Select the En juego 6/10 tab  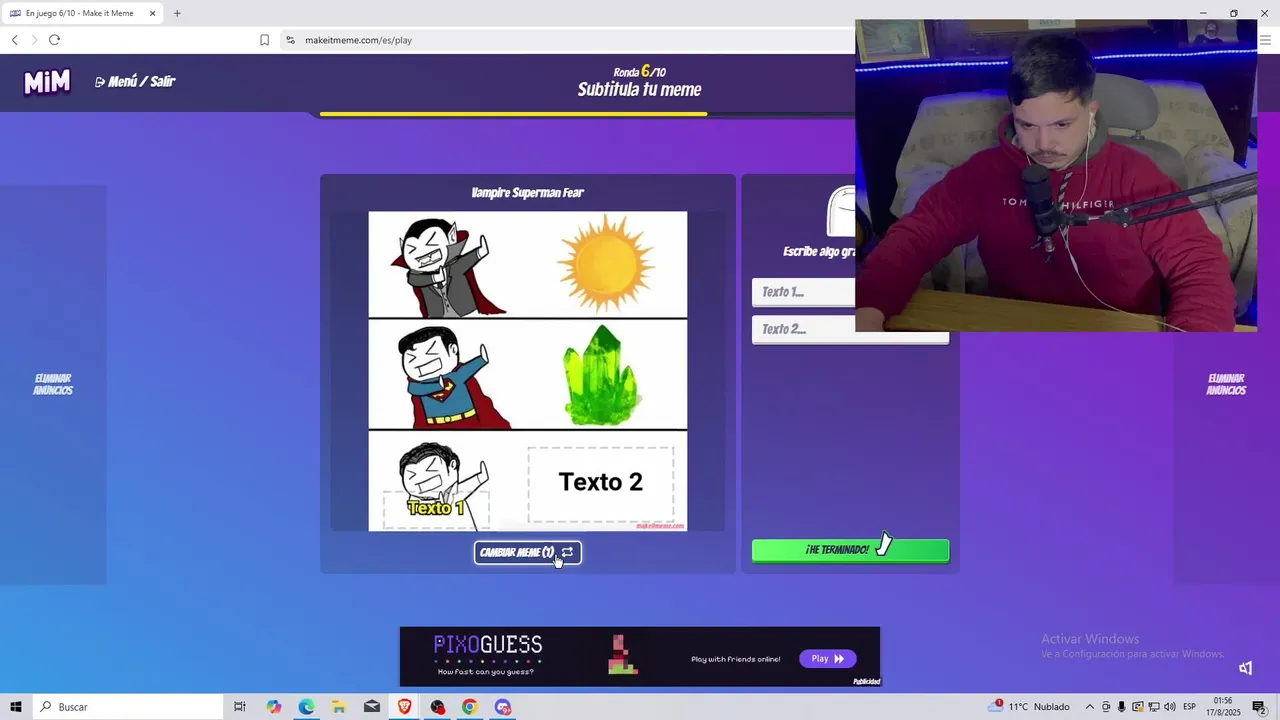(82, 13)
